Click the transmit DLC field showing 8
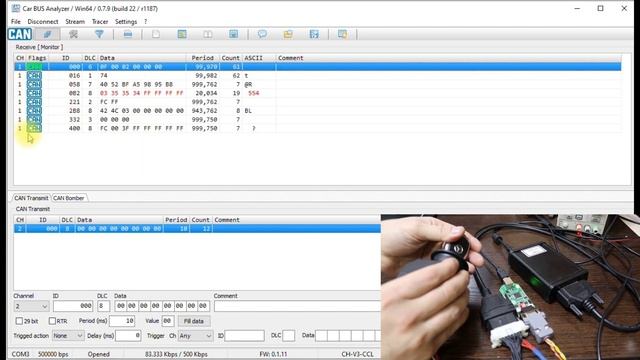 (103, 306)
